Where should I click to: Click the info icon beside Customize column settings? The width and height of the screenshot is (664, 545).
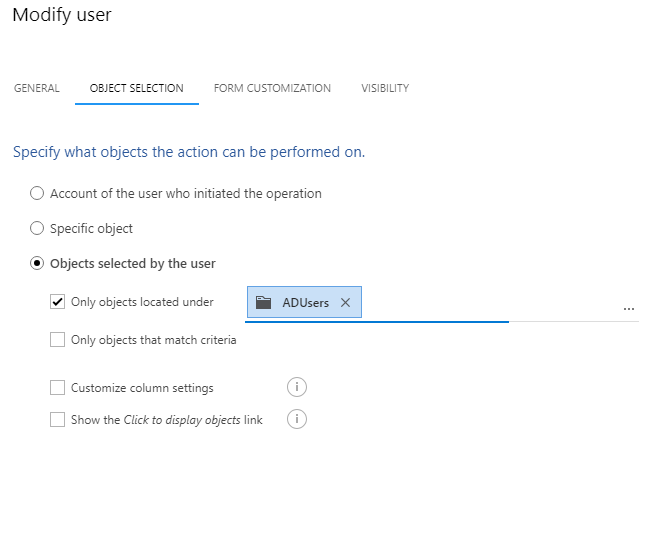click(296, 387)
